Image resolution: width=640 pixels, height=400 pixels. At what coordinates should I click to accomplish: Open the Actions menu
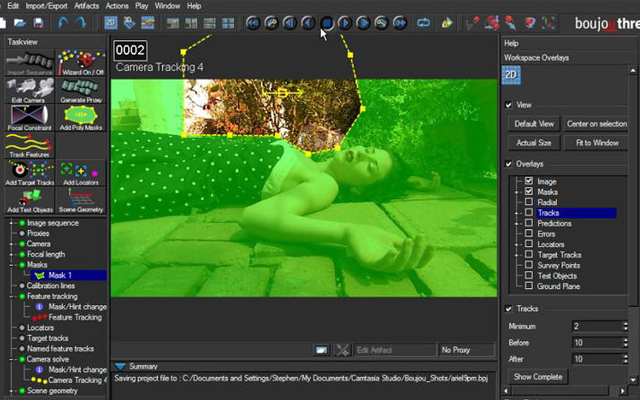tap(117, 6)
